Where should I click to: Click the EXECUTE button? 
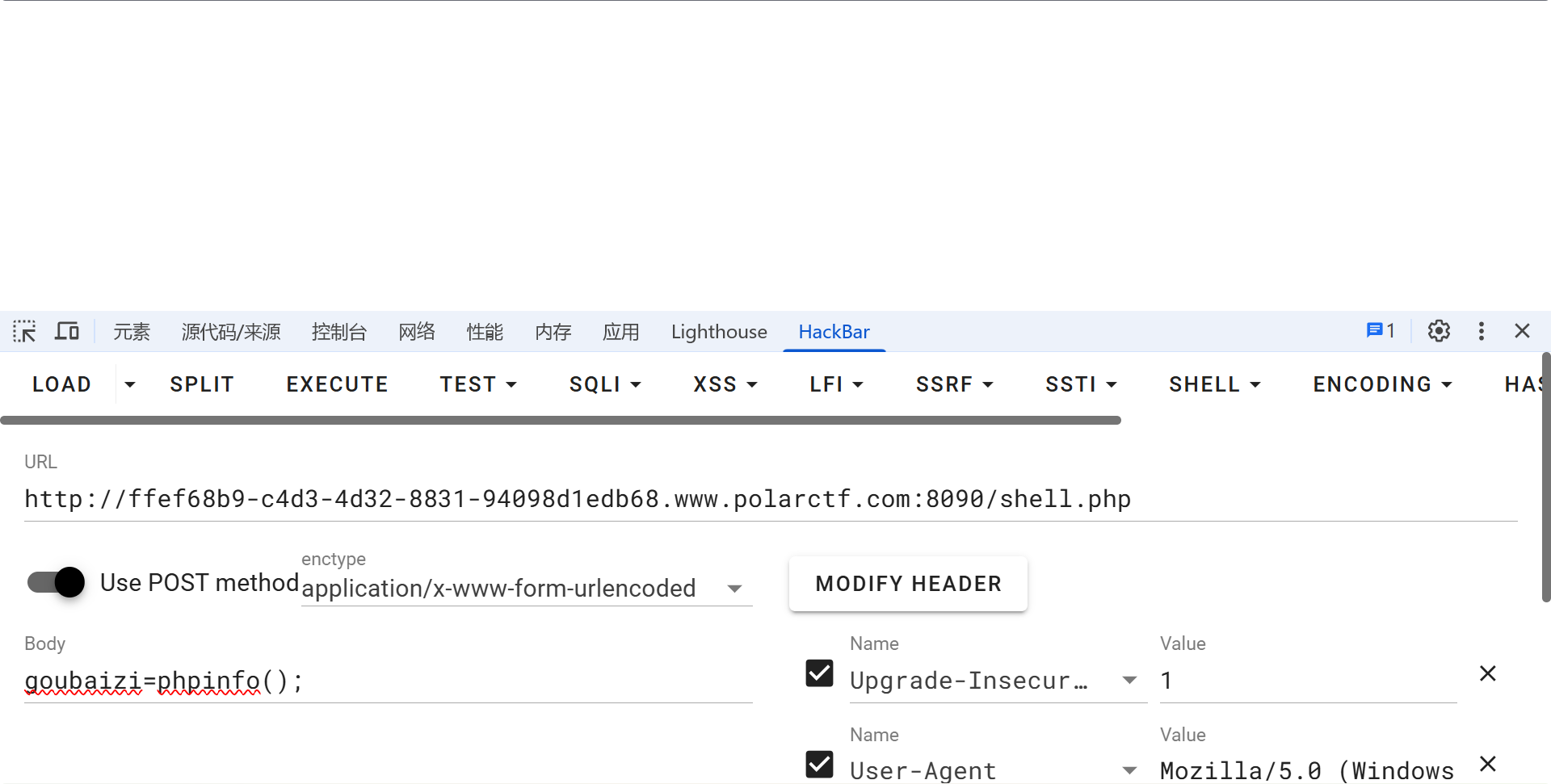[x=338, y=384]
